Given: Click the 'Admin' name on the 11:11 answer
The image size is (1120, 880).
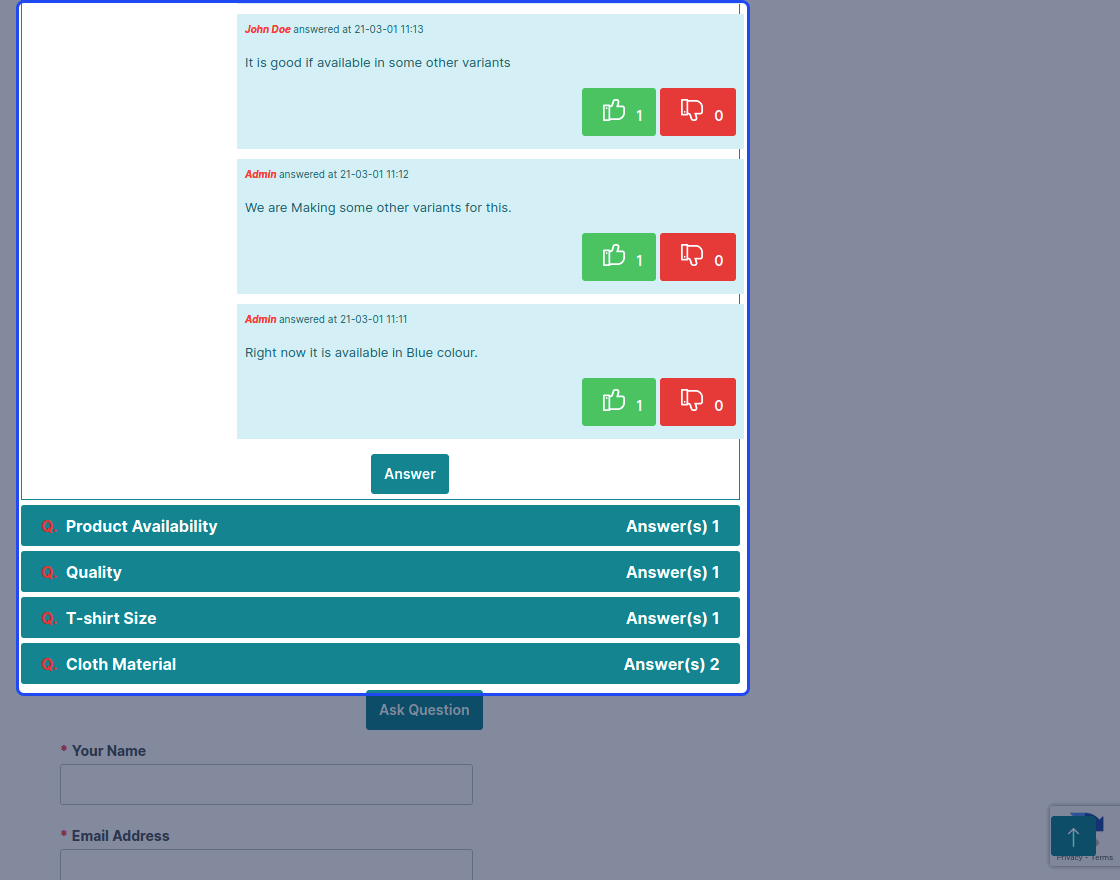Looking at the screenshot, I should click(261, 319).
